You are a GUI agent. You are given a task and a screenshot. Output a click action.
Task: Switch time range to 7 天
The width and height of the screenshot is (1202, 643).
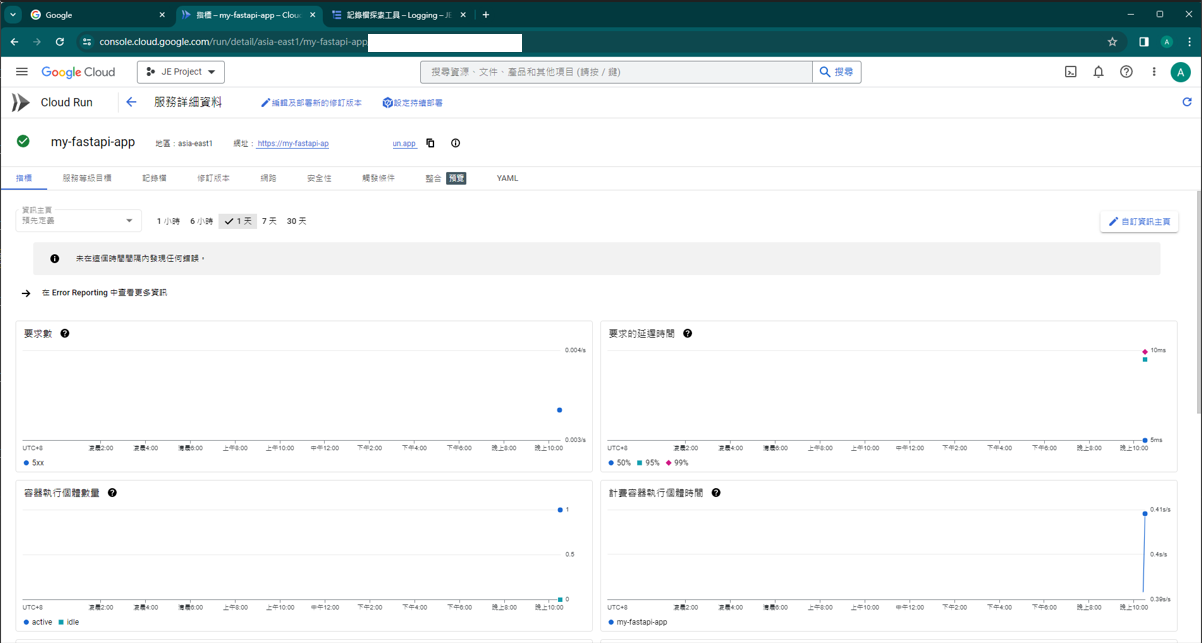click(269, 221)
